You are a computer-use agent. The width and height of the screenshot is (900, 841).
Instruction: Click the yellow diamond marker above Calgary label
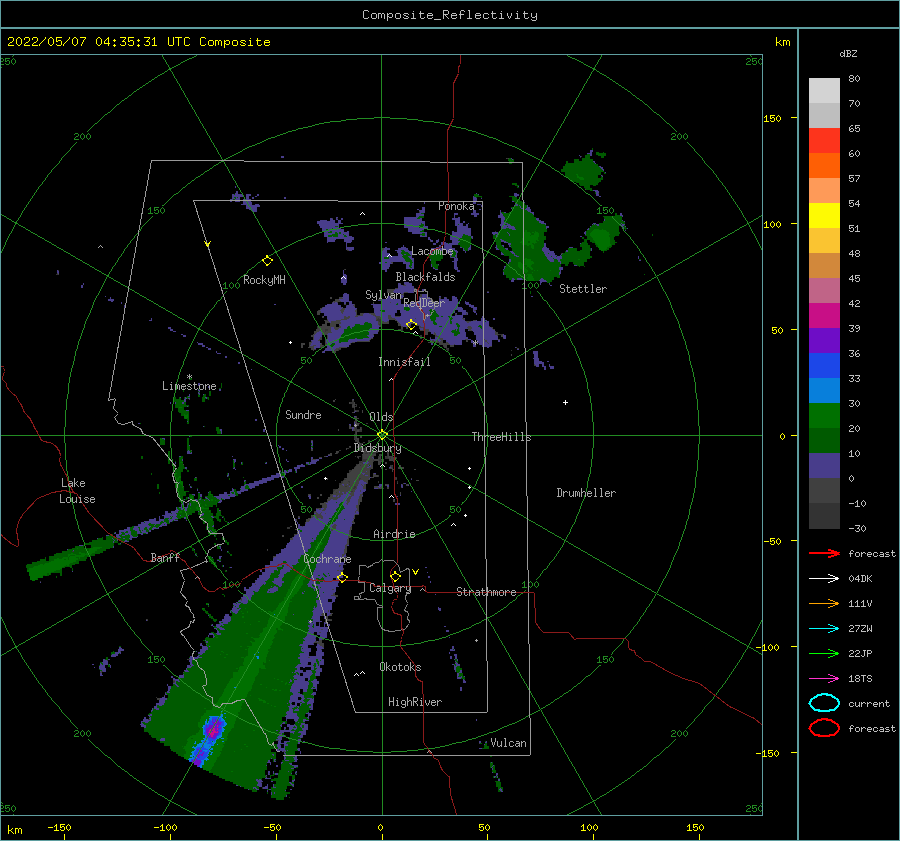tap(395, 576)
